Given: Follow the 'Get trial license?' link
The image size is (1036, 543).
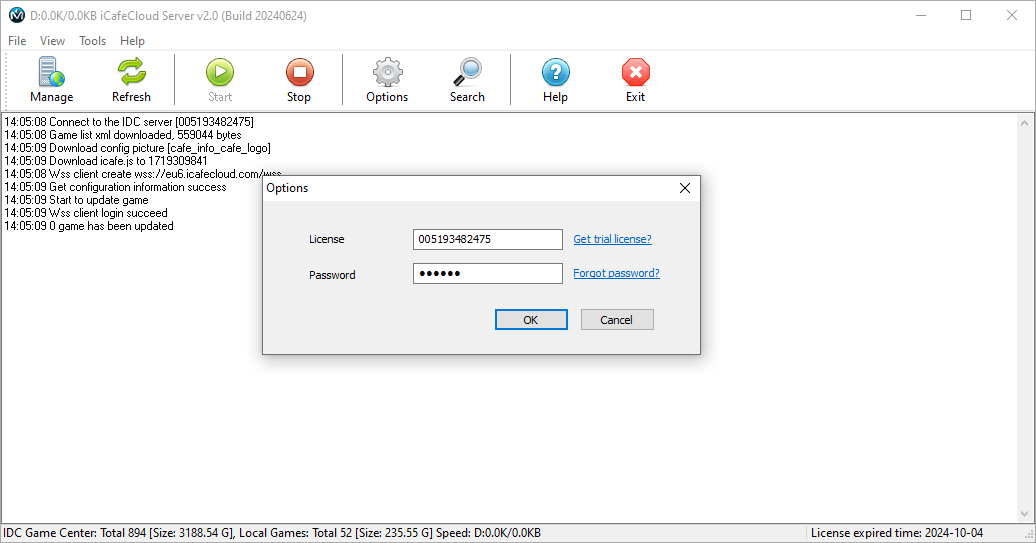Looking at the screenshot, I should [612, 239].
